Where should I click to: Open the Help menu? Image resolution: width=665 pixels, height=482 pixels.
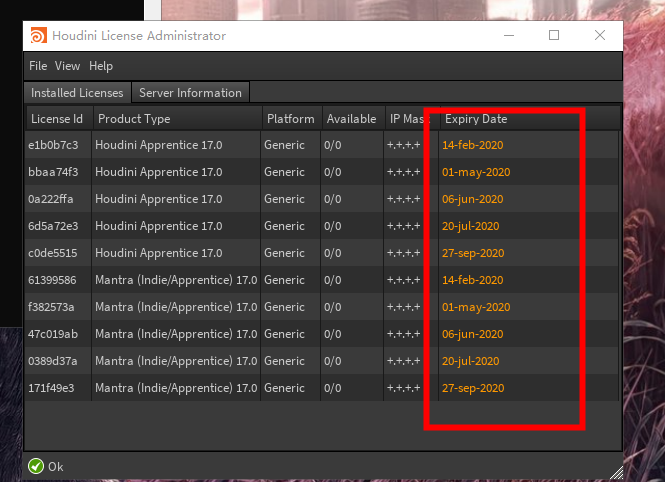point(101,66)
